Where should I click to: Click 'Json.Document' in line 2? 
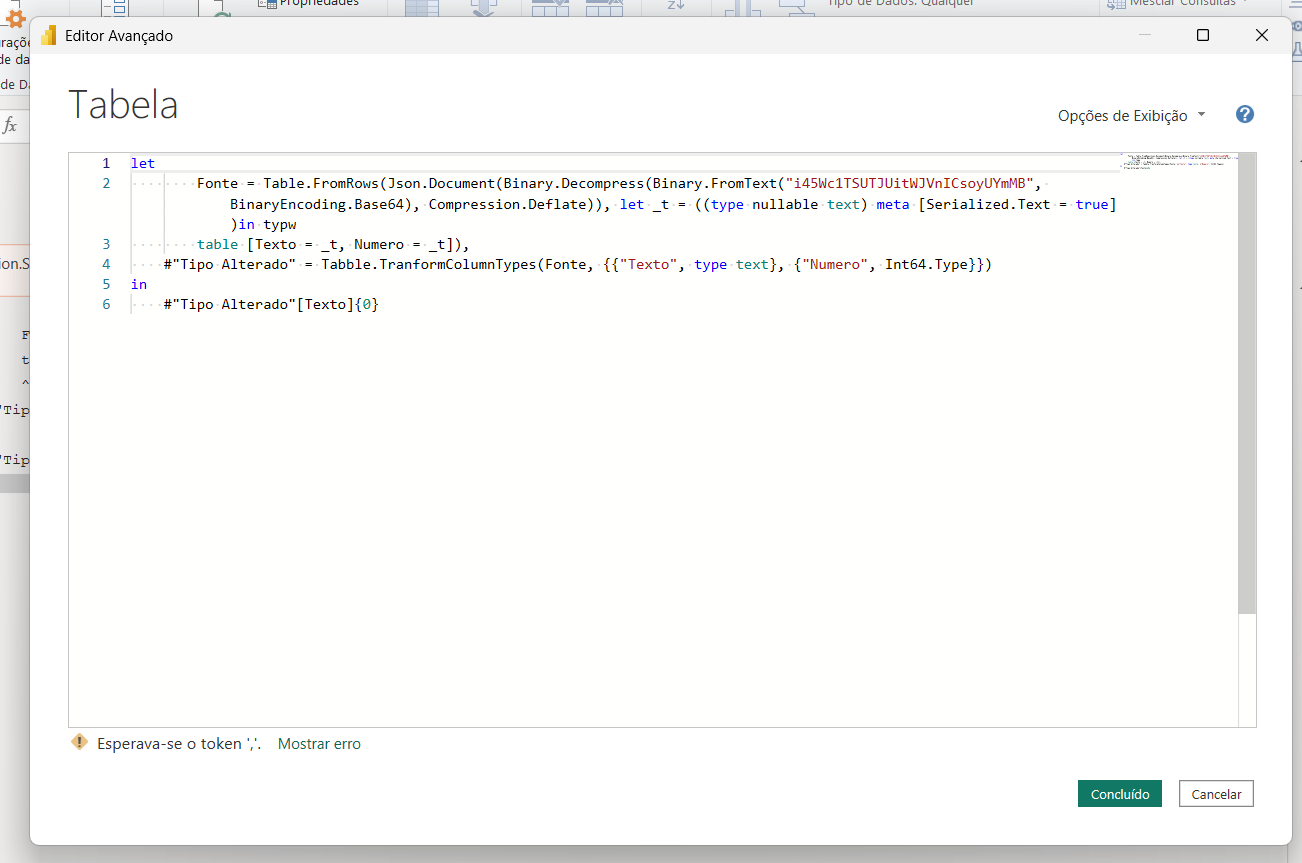[441, 184]
